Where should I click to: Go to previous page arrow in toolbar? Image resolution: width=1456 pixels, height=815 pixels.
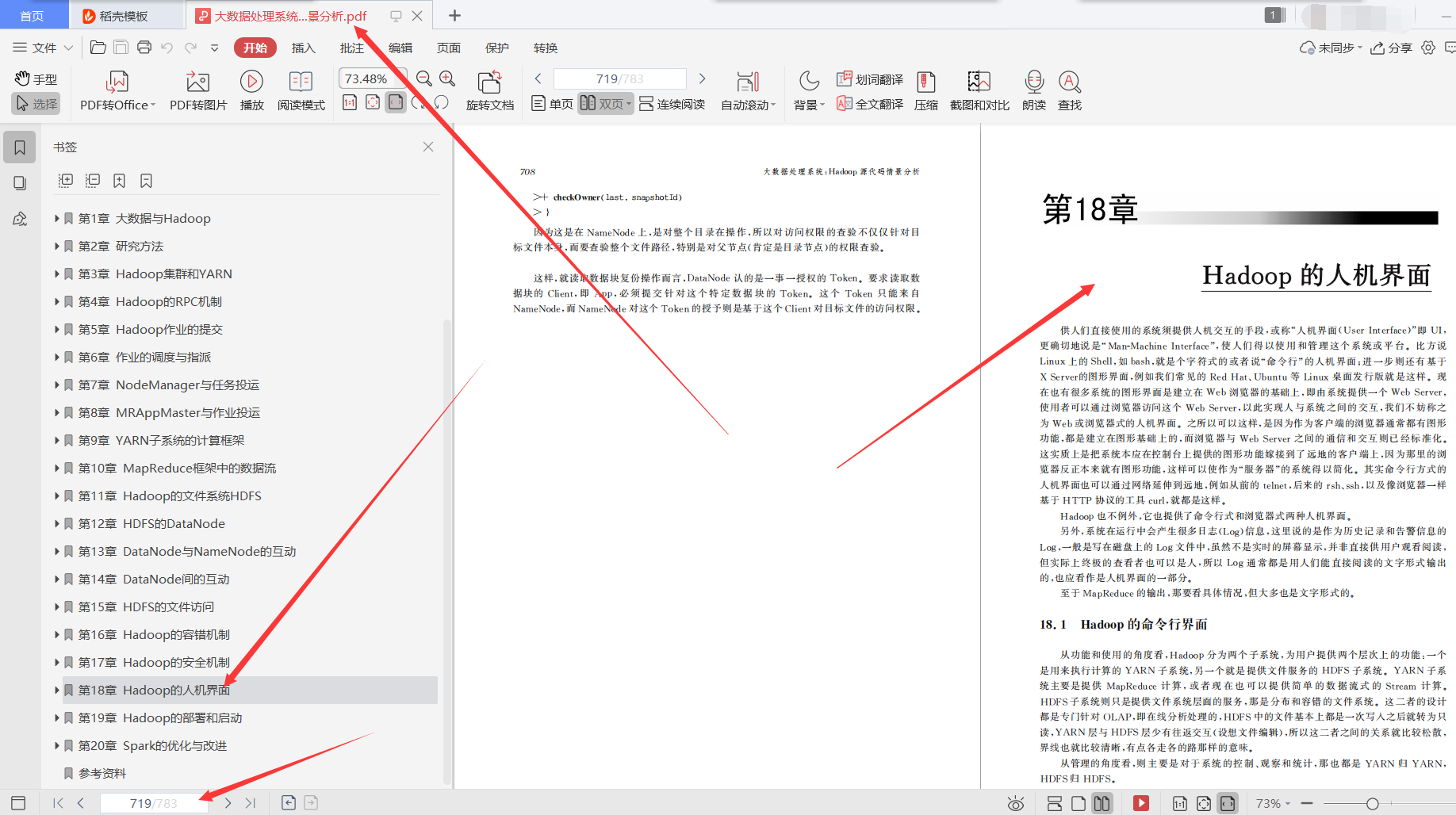pos(538,78)
